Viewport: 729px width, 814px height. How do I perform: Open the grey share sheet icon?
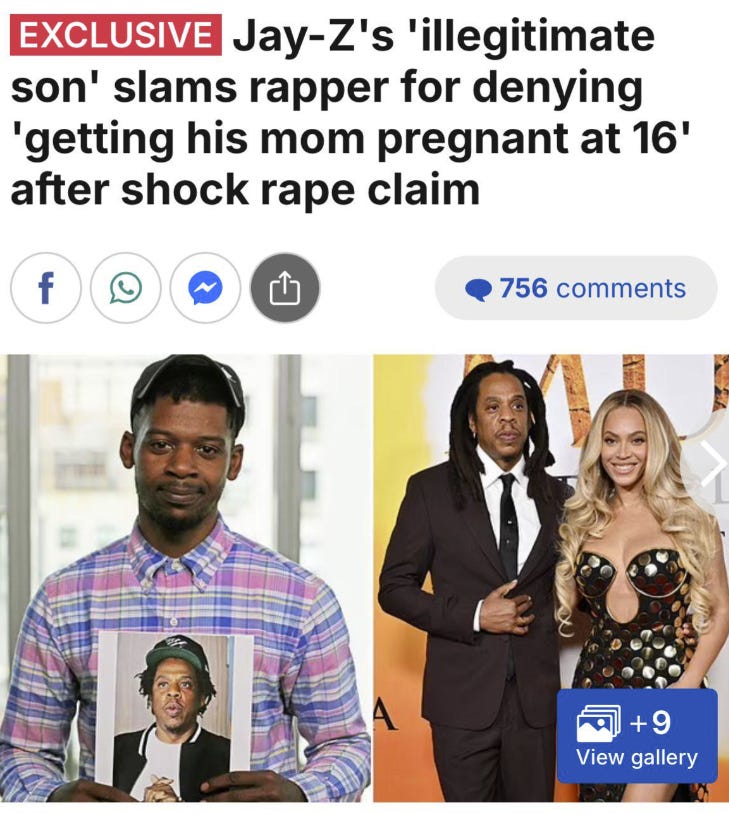coord(285,288)
